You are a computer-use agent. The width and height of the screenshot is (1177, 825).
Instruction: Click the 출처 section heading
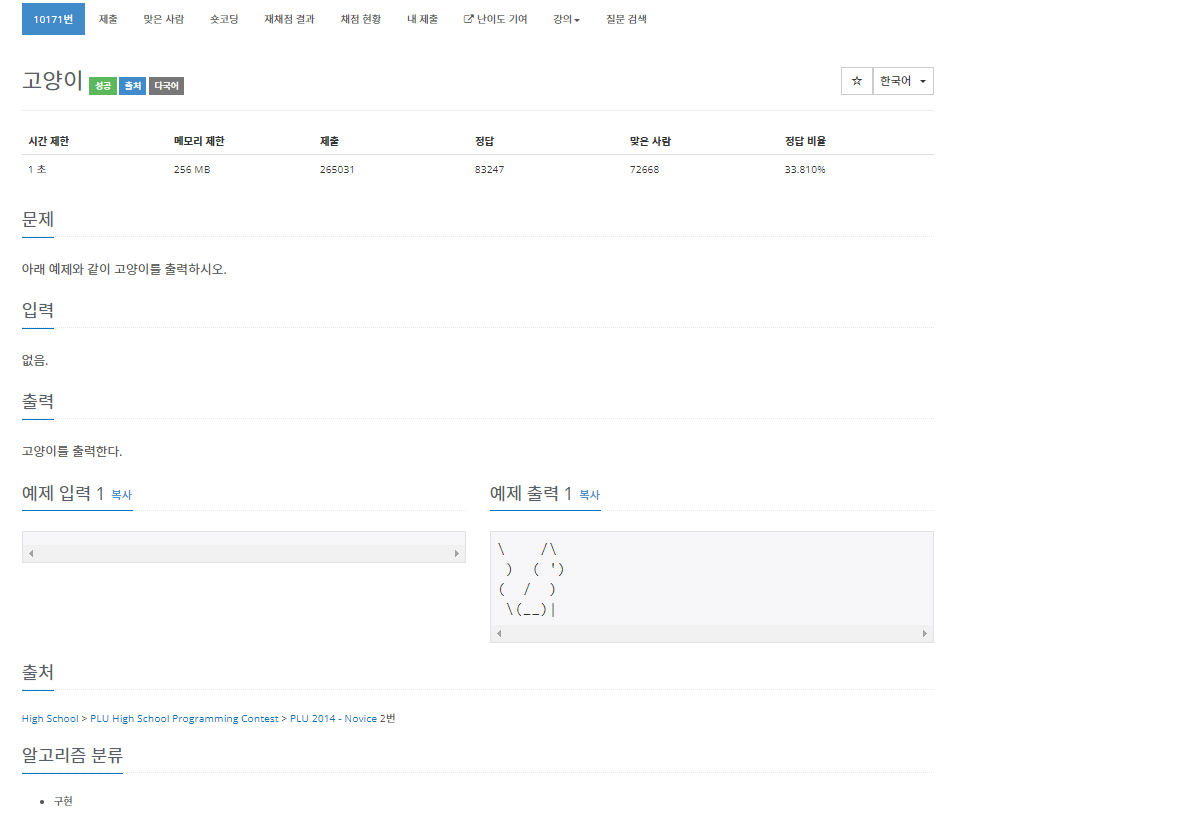tap(38, 673)
